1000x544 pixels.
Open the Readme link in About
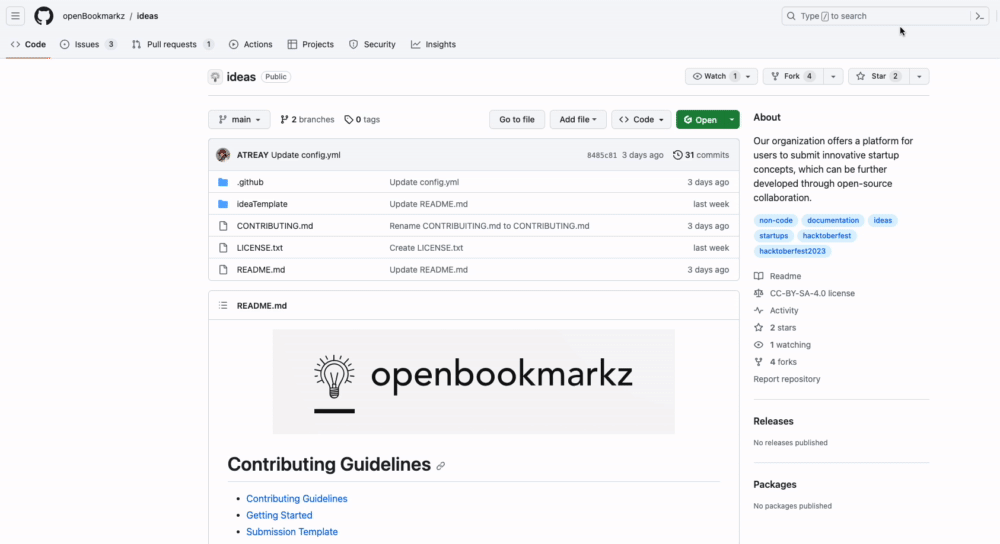[777, 276]
